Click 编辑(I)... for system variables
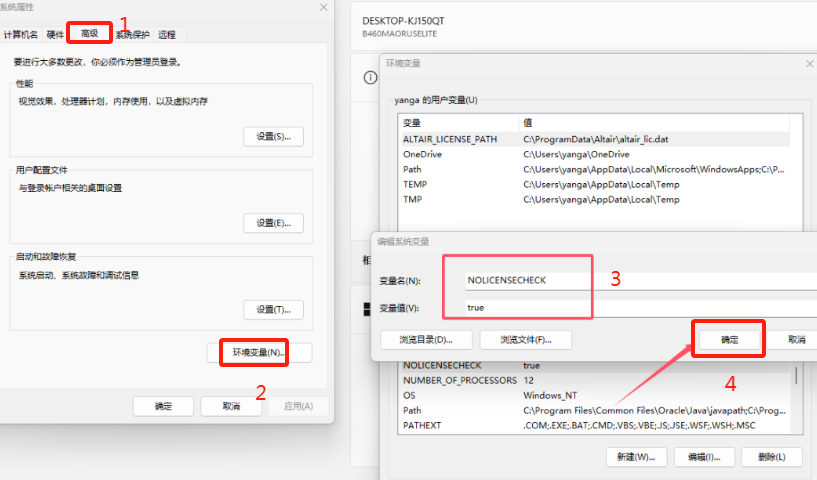Screen dimensions: 817x480 coord(704,457)
